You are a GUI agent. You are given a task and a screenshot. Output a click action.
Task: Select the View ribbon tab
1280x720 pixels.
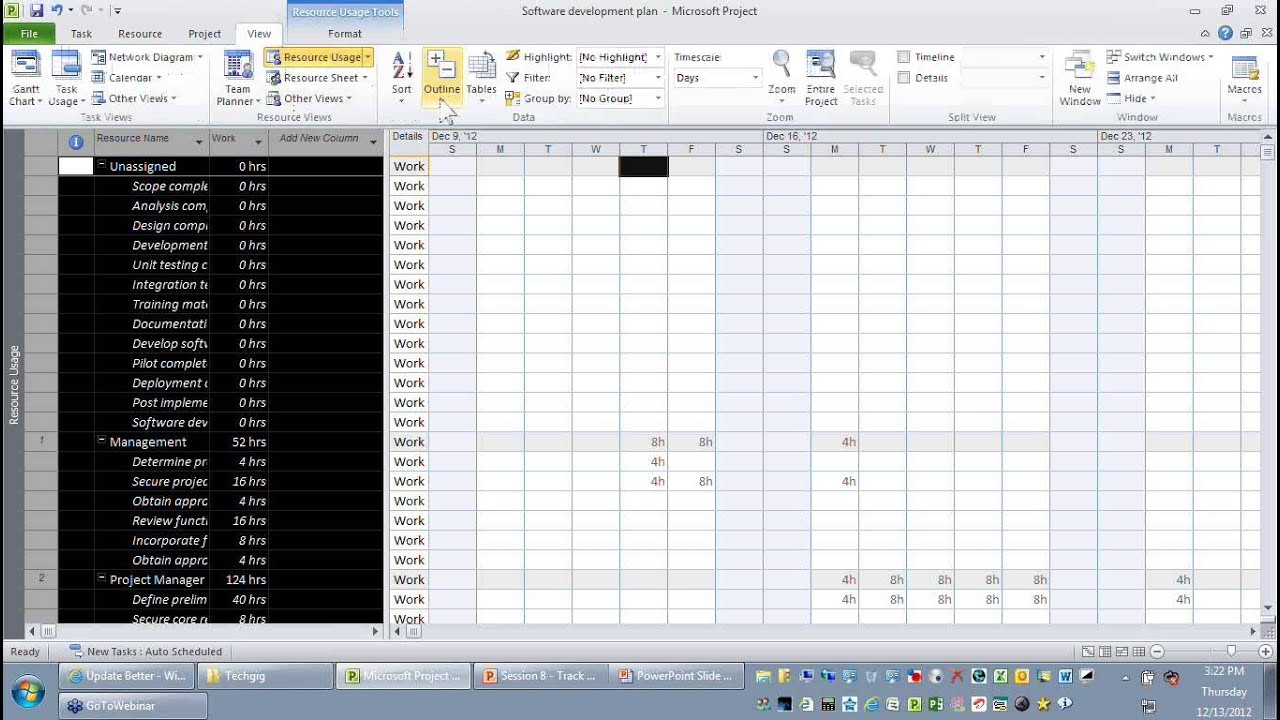[x=259, y=33]
